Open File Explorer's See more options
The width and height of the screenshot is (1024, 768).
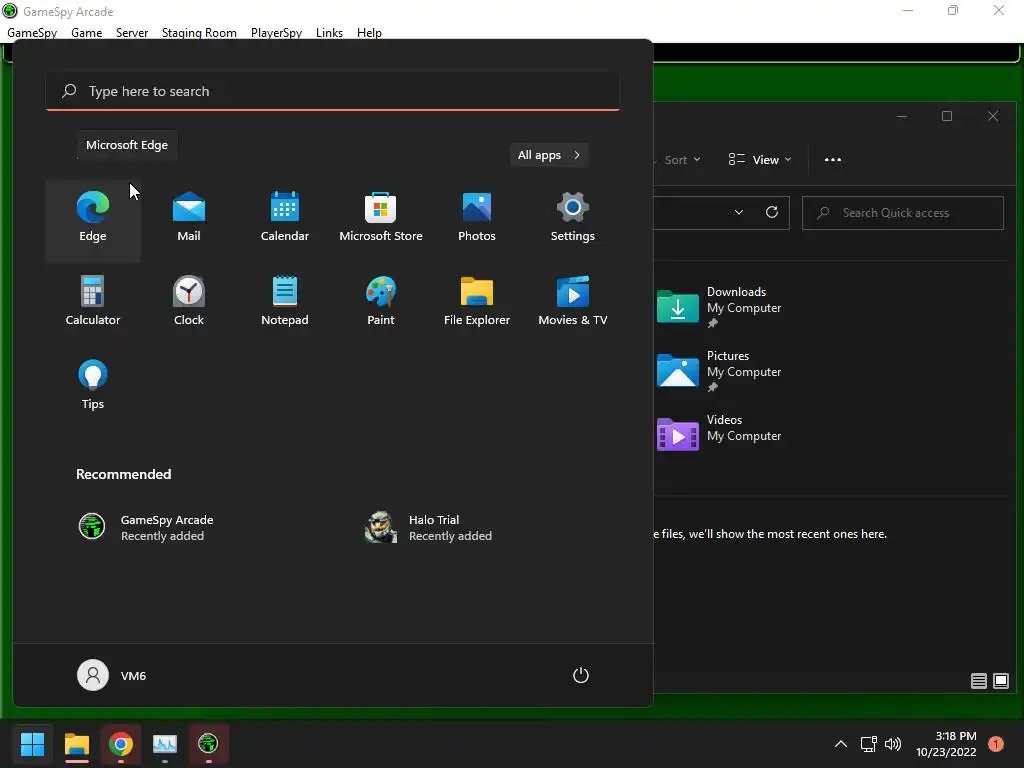click(x=833, y=160)
